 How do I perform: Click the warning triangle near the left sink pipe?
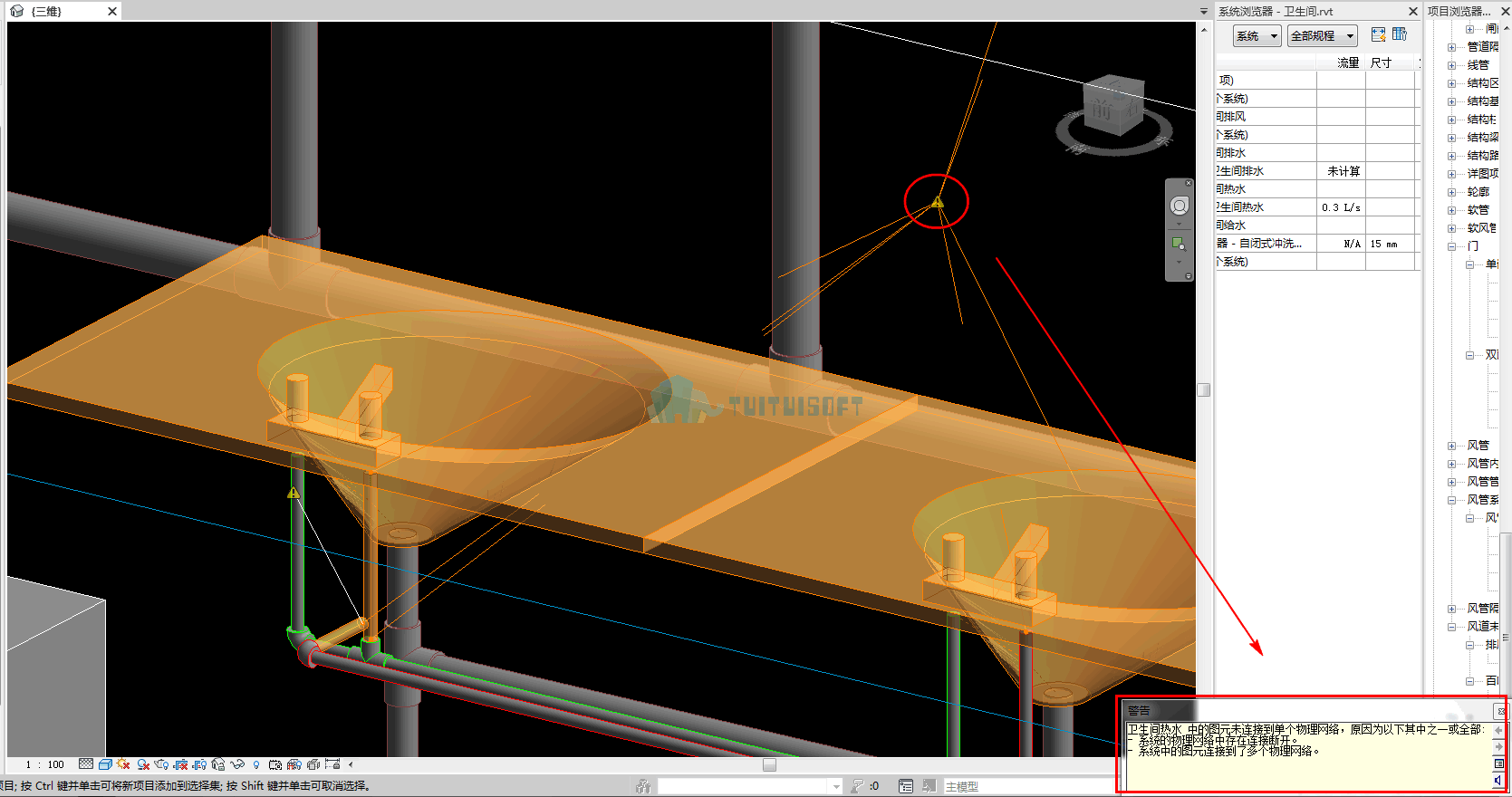(294, 493)
